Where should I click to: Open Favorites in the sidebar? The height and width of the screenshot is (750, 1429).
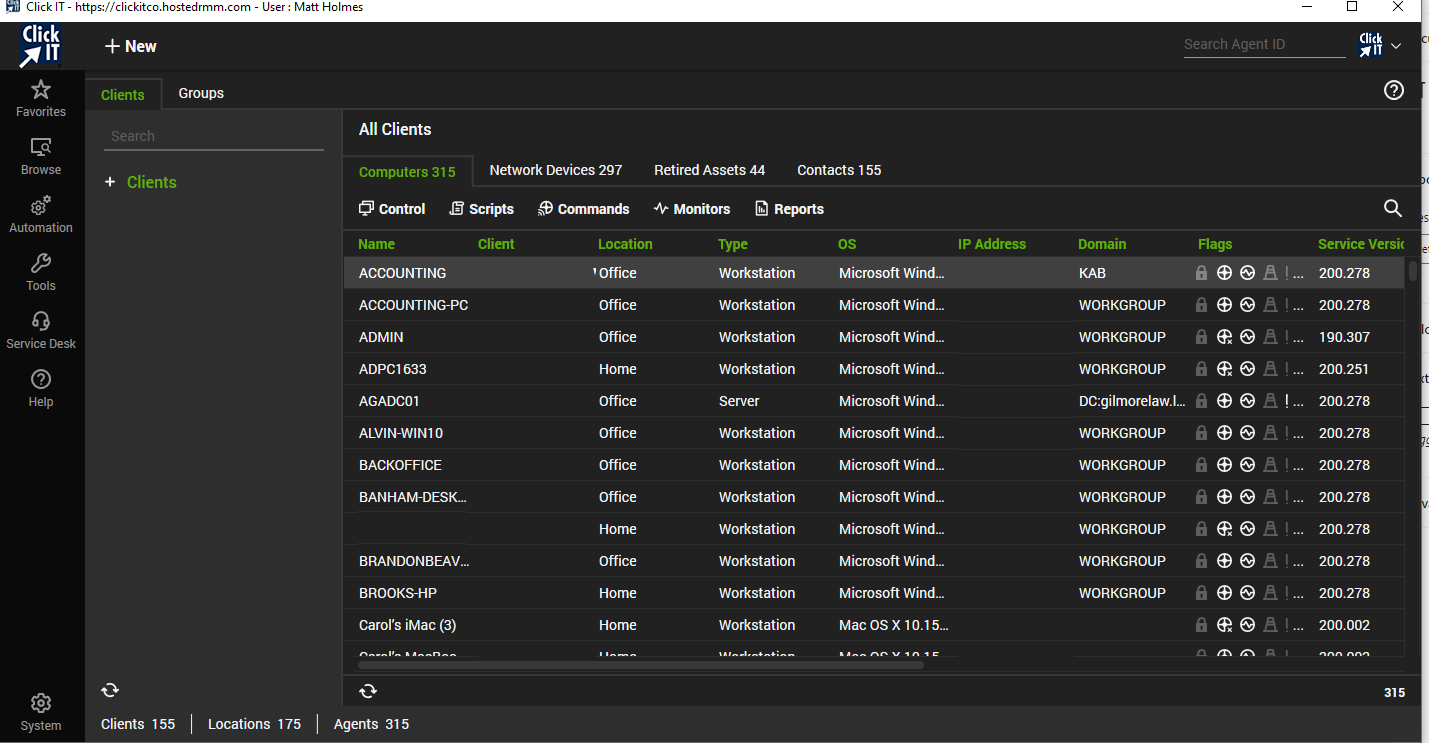point(41,99)
